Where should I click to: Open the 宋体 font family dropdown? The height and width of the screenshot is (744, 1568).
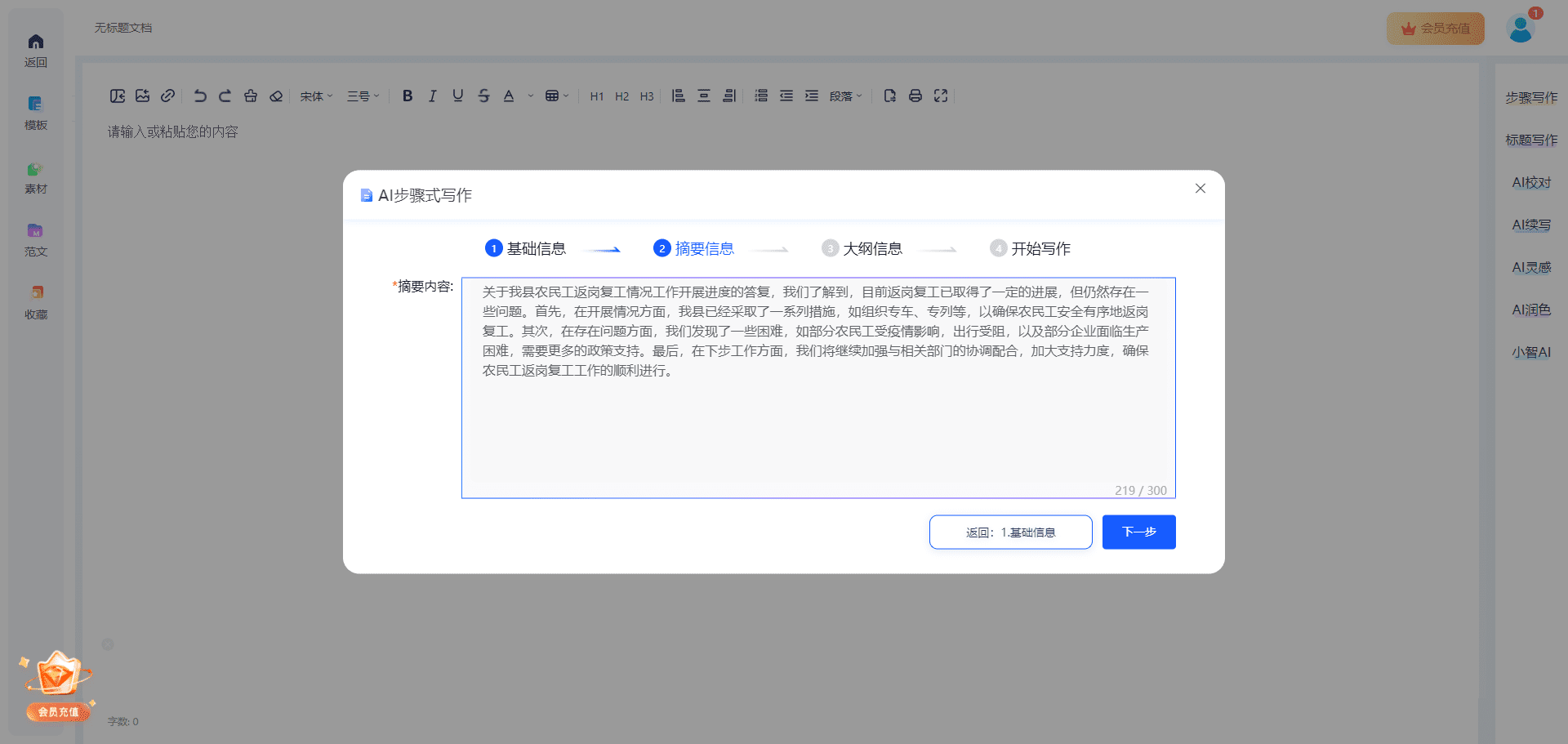pos(316,96)
